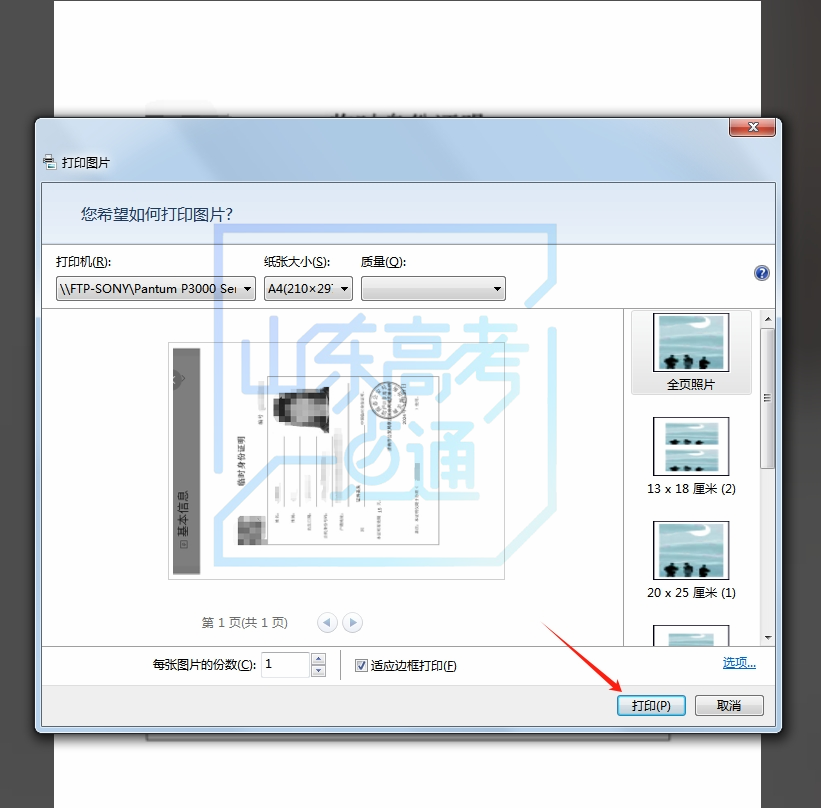This screenshot has width=821, height=808.
Task: Open the 选项... options link
Action: pyautogui.click(x=739, y=663)
